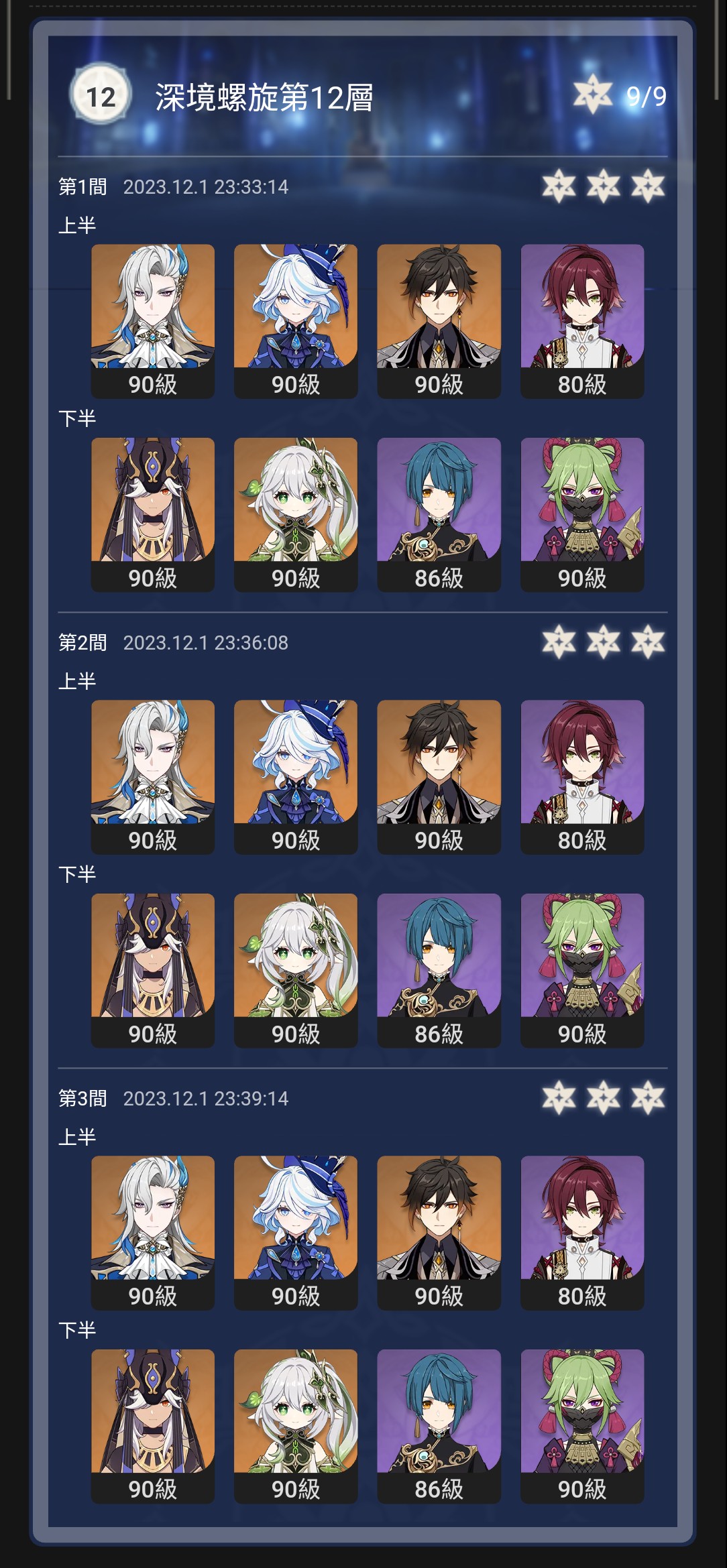Click the three stars of chamber 3
Screen dimensions: 727x1568
[x=604, y=1098]
